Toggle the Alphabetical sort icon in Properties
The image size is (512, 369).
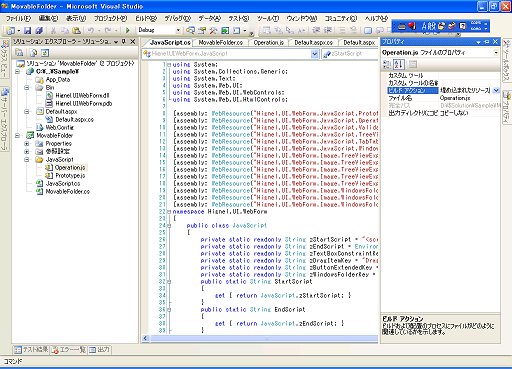[399, 64]
